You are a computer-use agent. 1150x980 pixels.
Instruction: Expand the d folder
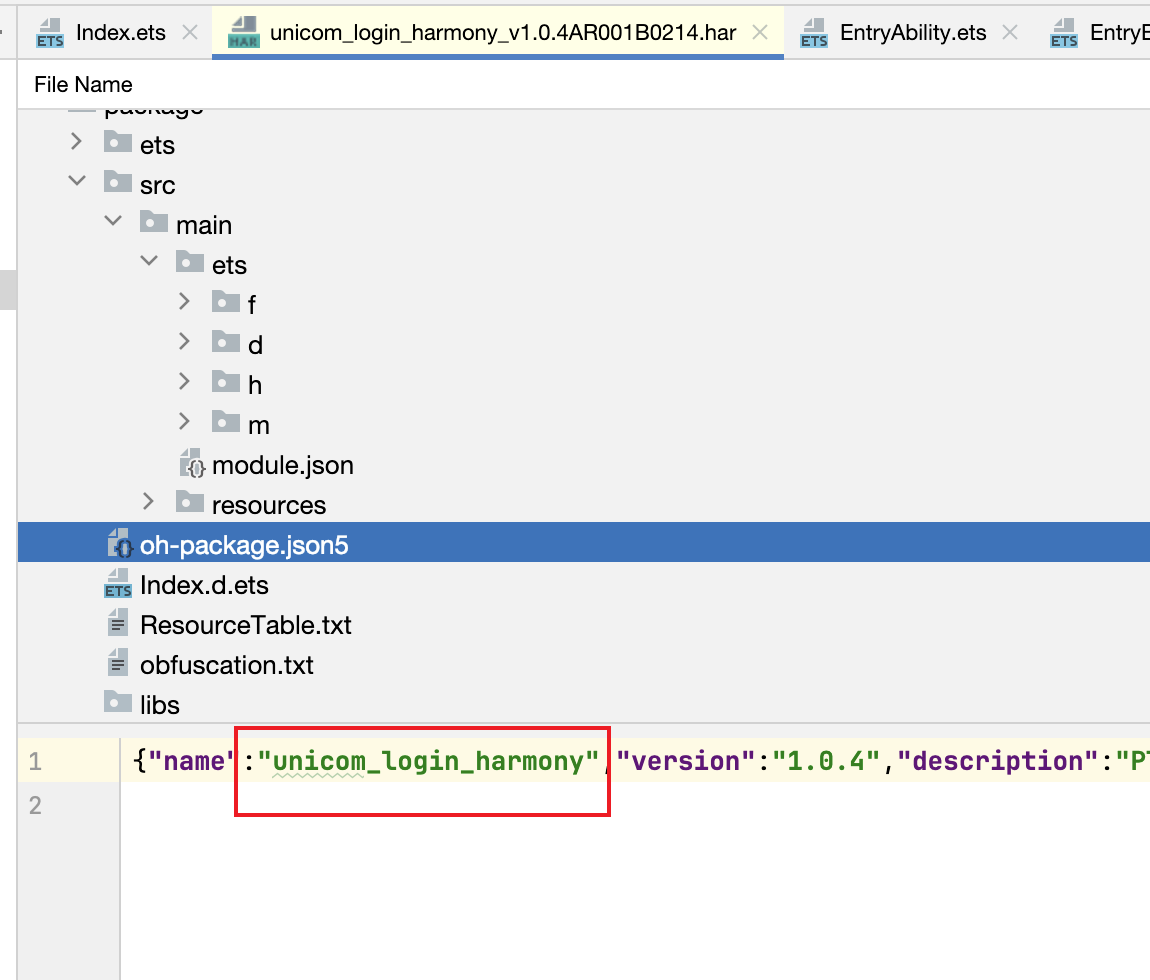click(185, 341)
